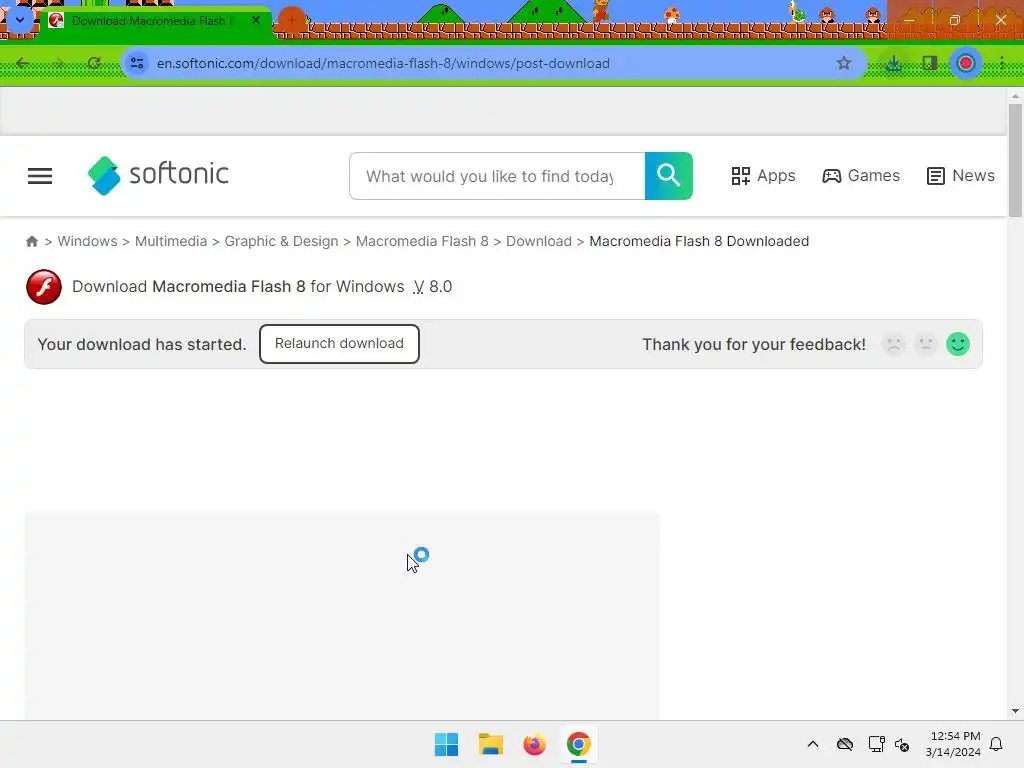1024x768 pixels.
Task: Open Firefox from the taskbar
Action: (x=534, y=744)
